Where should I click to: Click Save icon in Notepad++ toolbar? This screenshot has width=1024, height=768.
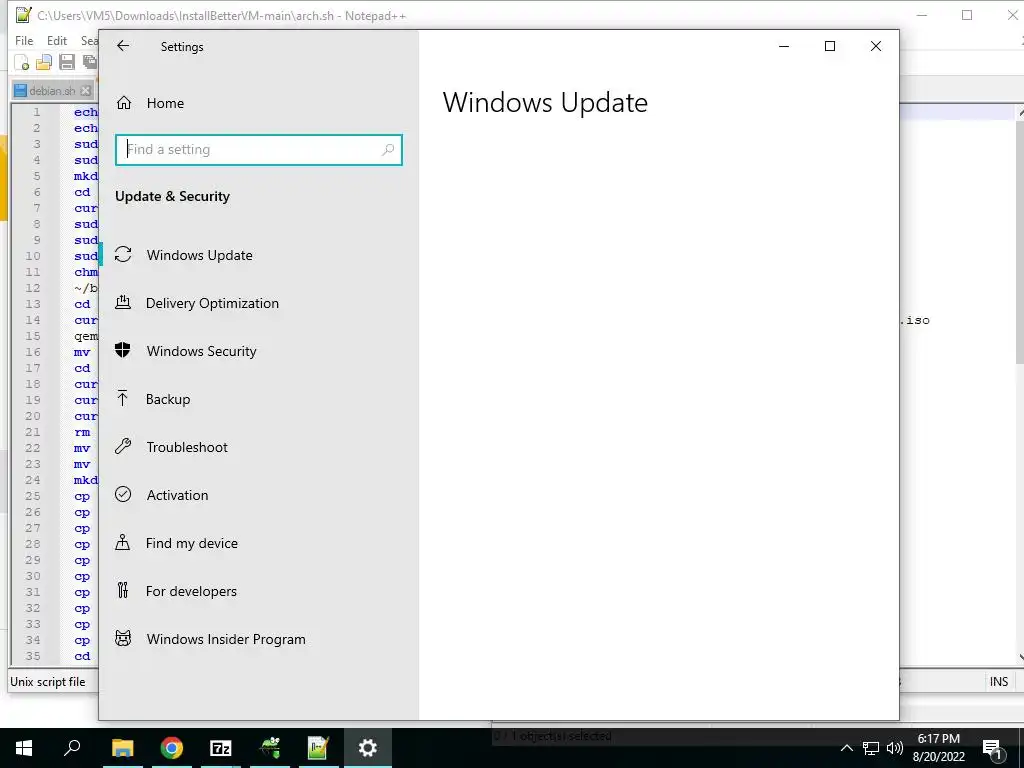(67, 62)
